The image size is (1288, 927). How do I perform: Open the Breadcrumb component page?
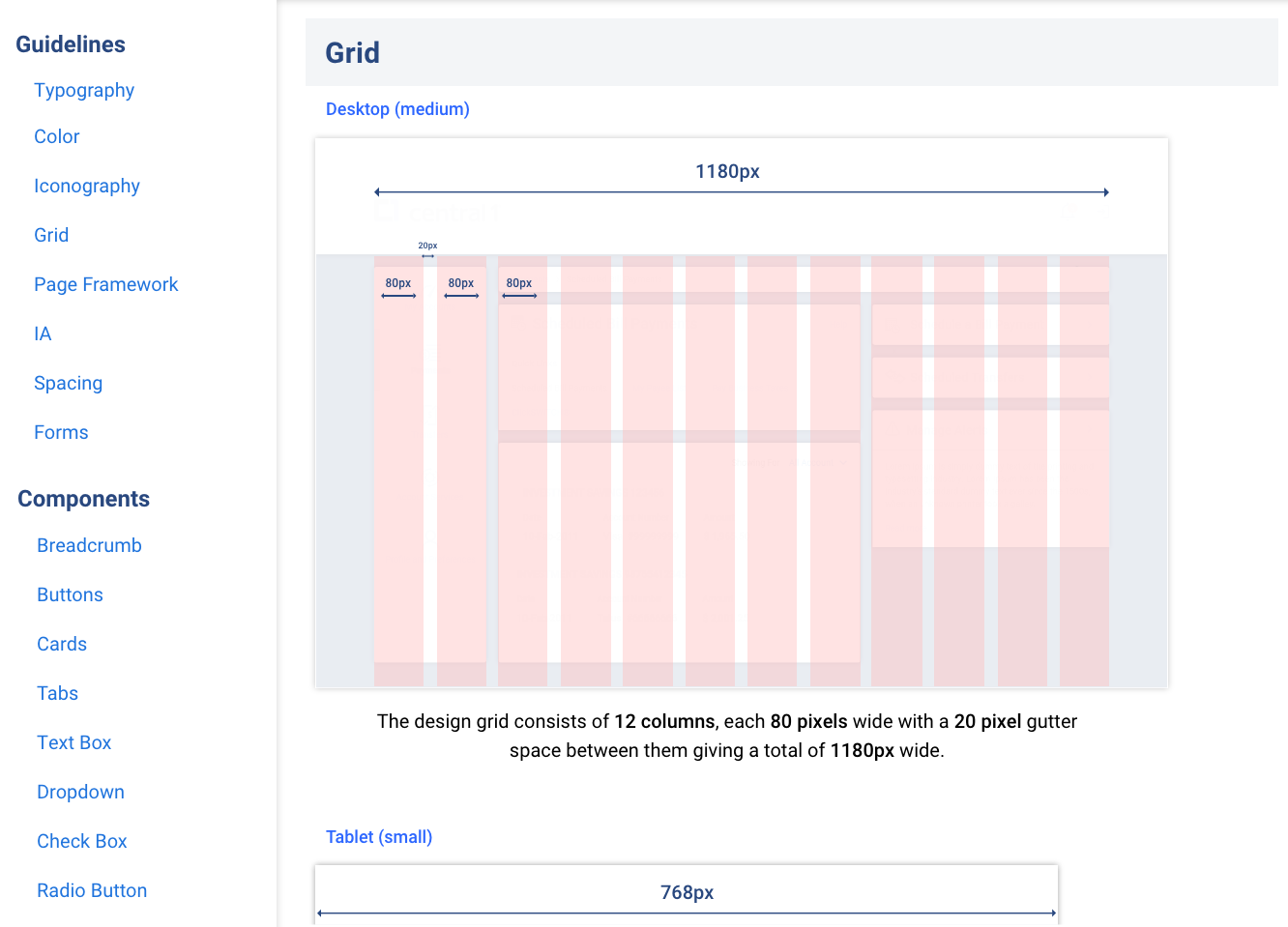[x=89, y=545]
